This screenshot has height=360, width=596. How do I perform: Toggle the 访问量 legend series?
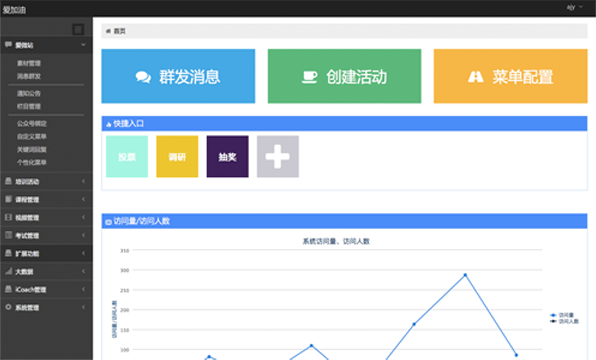tap(562, 315)
